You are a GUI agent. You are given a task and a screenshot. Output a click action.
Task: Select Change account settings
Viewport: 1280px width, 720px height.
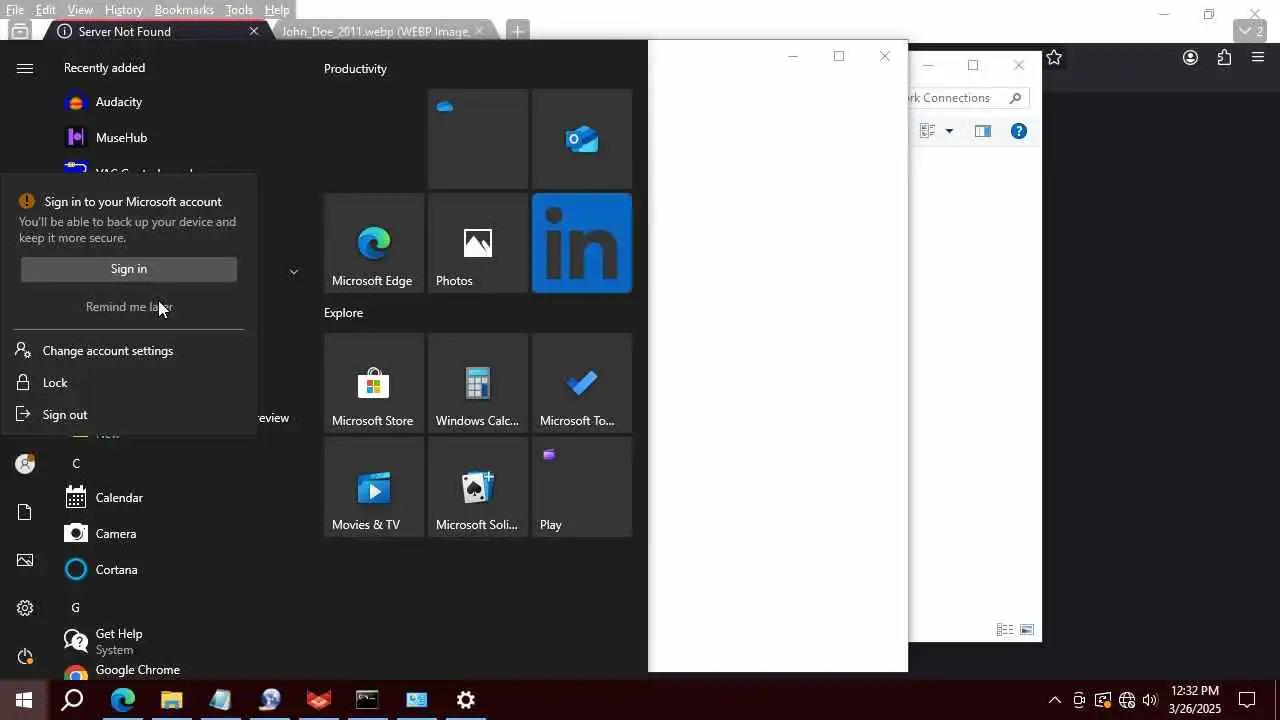pyautogui.click(x=108, y=351)
